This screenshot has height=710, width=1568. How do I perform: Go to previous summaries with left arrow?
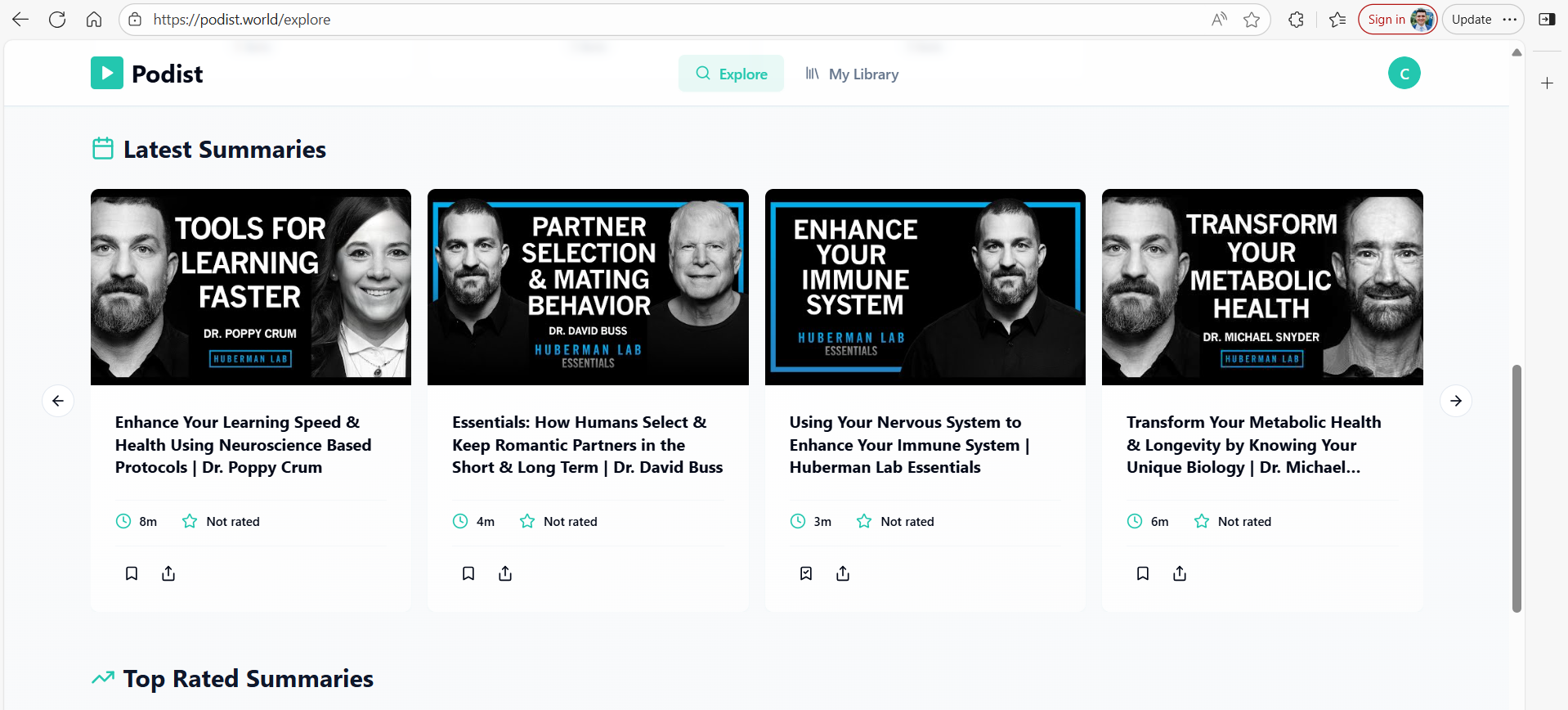[x=58, y=401]
